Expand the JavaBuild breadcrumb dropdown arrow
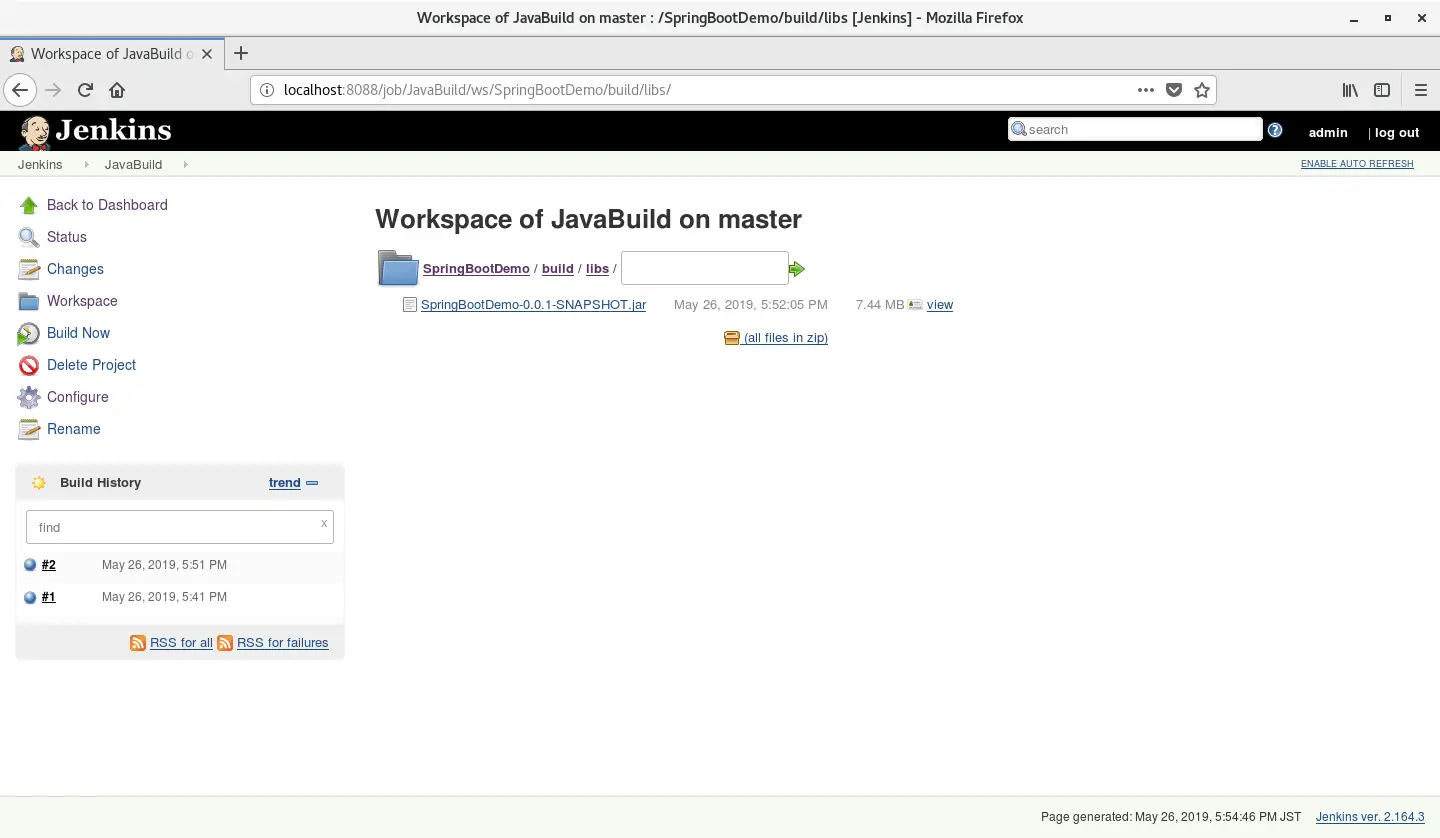Viewport: 1440px width, 838px height. pos(185,165)
